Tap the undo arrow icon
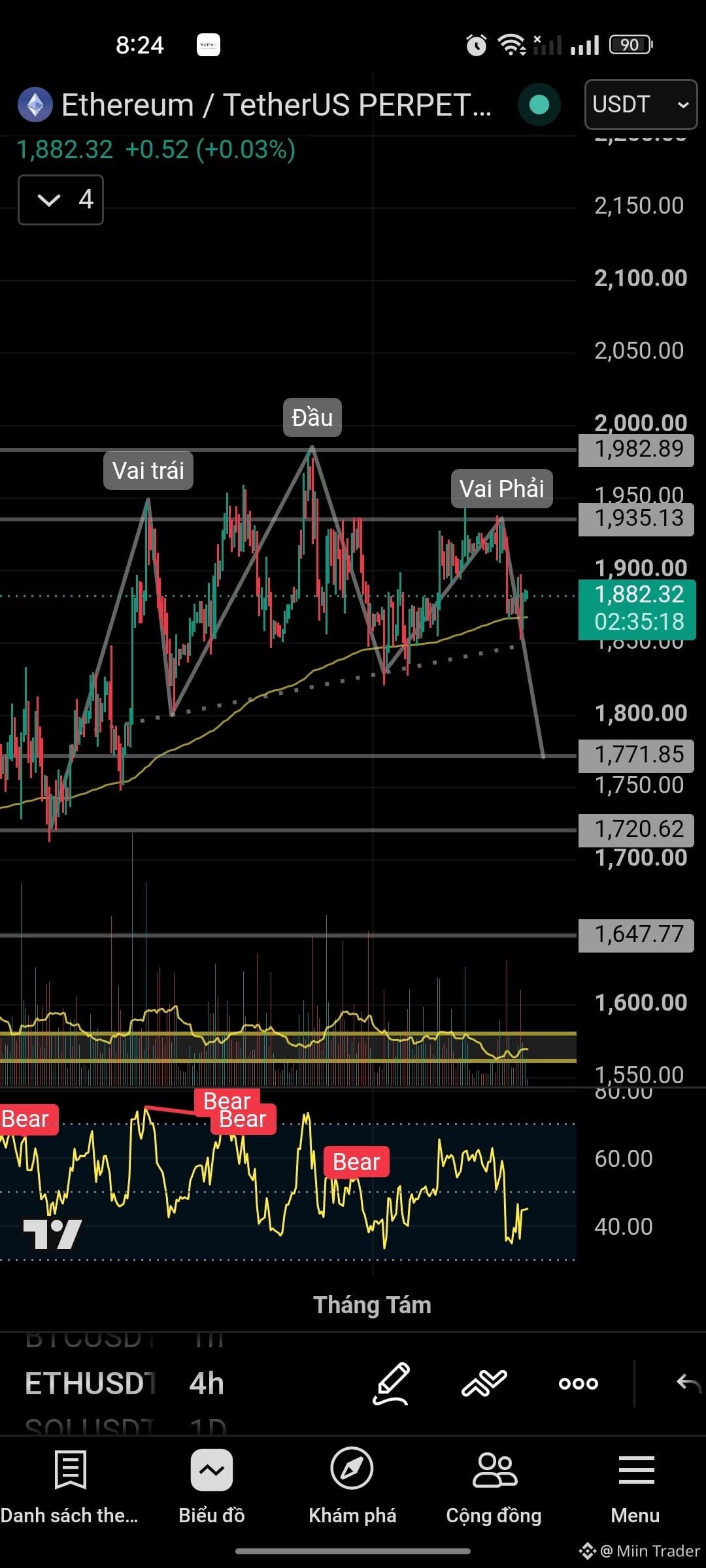Viewport: 706px width, 1568px height. pyautogui.click(x=689, y=1383)
